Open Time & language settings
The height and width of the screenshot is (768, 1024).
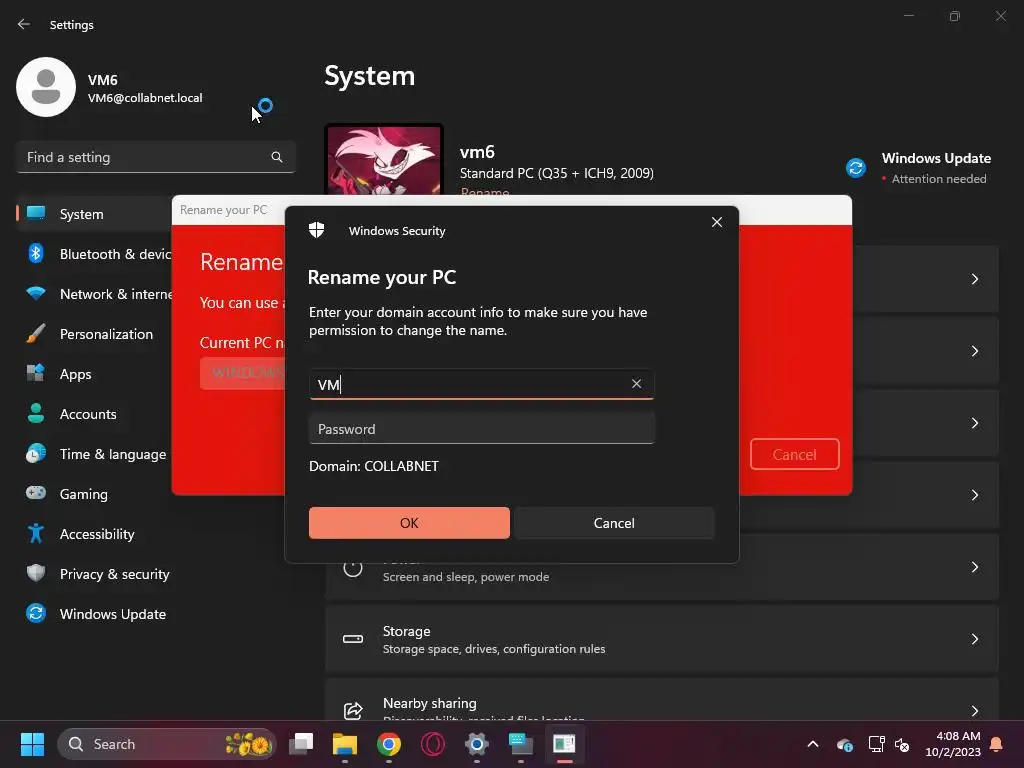(x=95, y=454)
